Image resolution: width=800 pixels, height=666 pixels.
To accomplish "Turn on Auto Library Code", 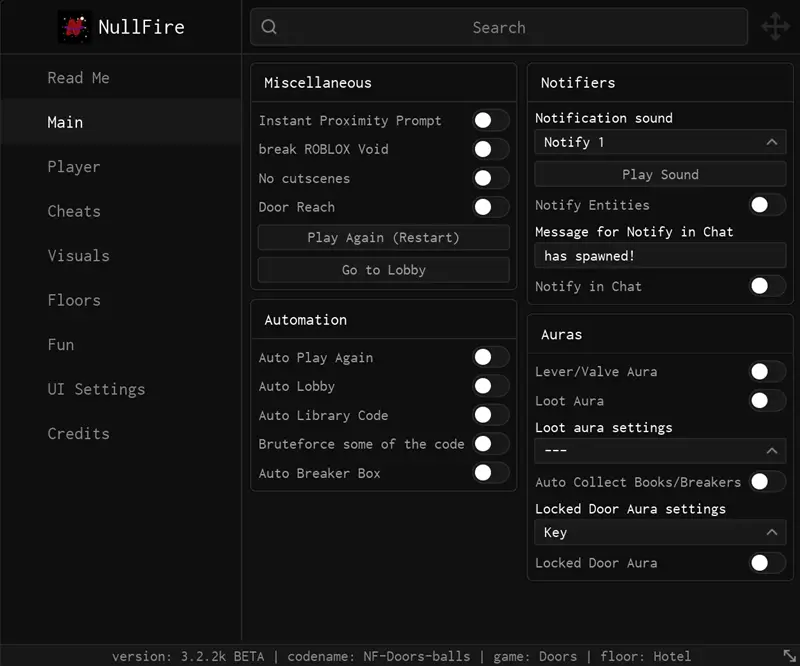I will 491,415.
